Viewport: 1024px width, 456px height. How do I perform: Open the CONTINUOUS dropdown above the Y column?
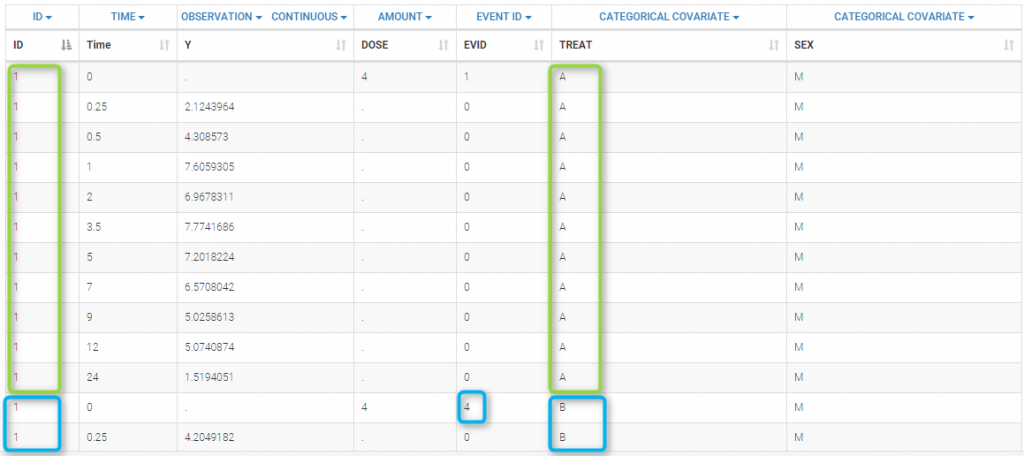tap(310, 17)
